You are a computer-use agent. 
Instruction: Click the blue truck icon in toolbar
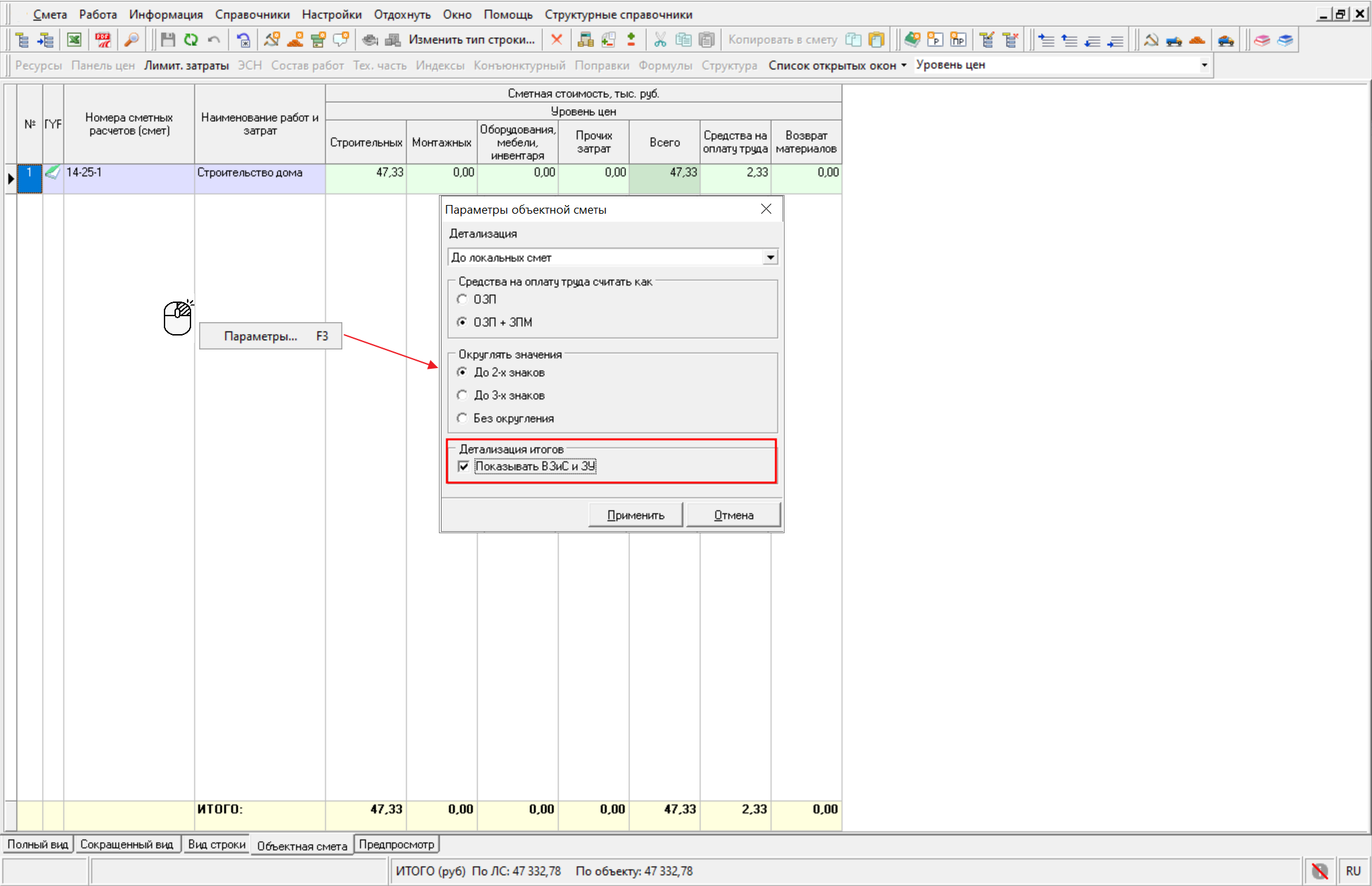point(1174,40)
